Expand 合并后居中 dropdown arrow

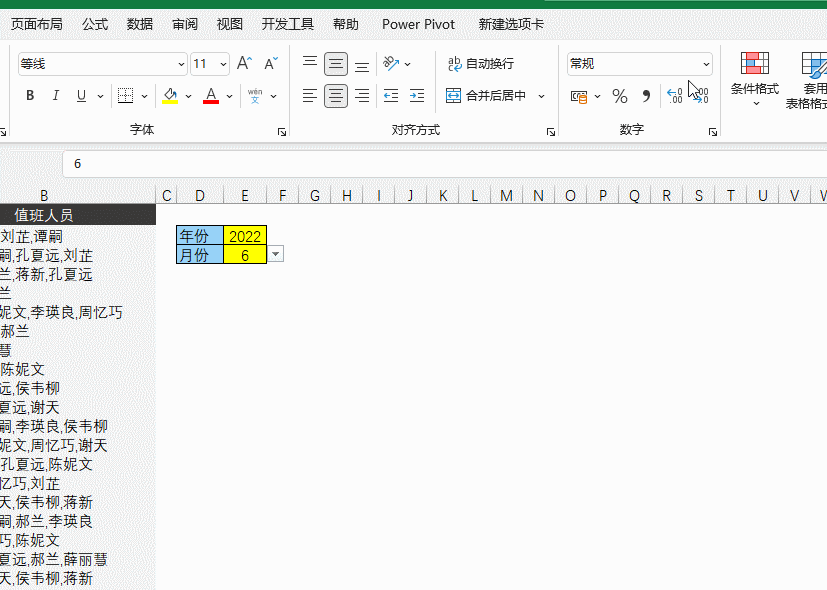tap(541, 96)
